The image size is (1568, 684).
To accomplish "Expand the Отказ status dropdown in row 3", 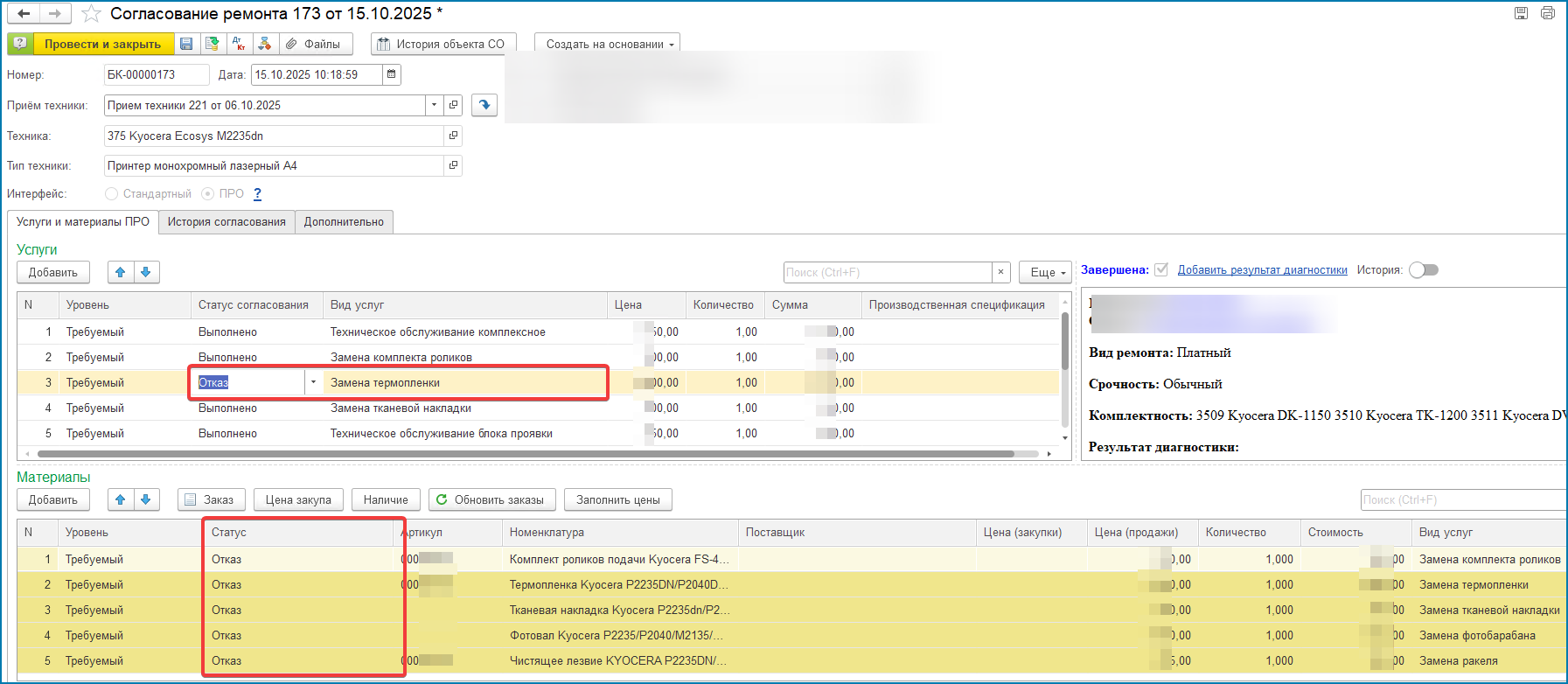I will tap(313, 382).
